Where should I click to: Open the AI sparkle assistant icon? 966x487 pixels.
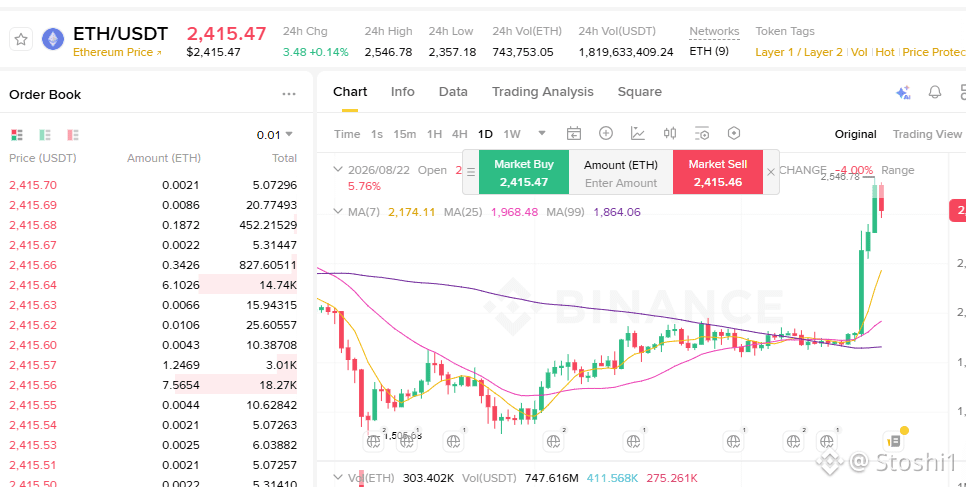(x=903, y=92)
